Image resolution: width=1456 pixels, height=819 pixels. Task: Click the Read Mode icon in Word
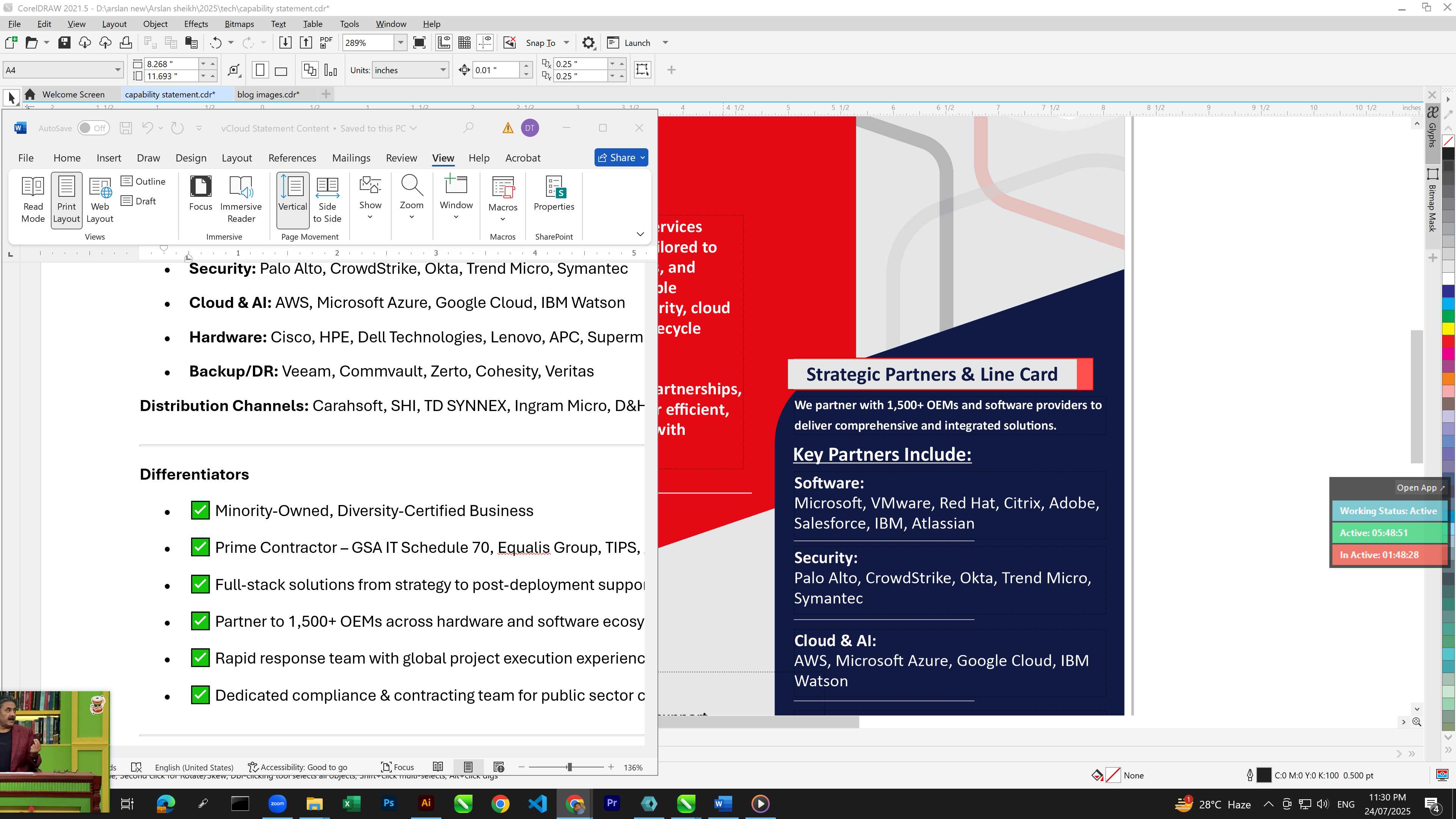point(33,199)
